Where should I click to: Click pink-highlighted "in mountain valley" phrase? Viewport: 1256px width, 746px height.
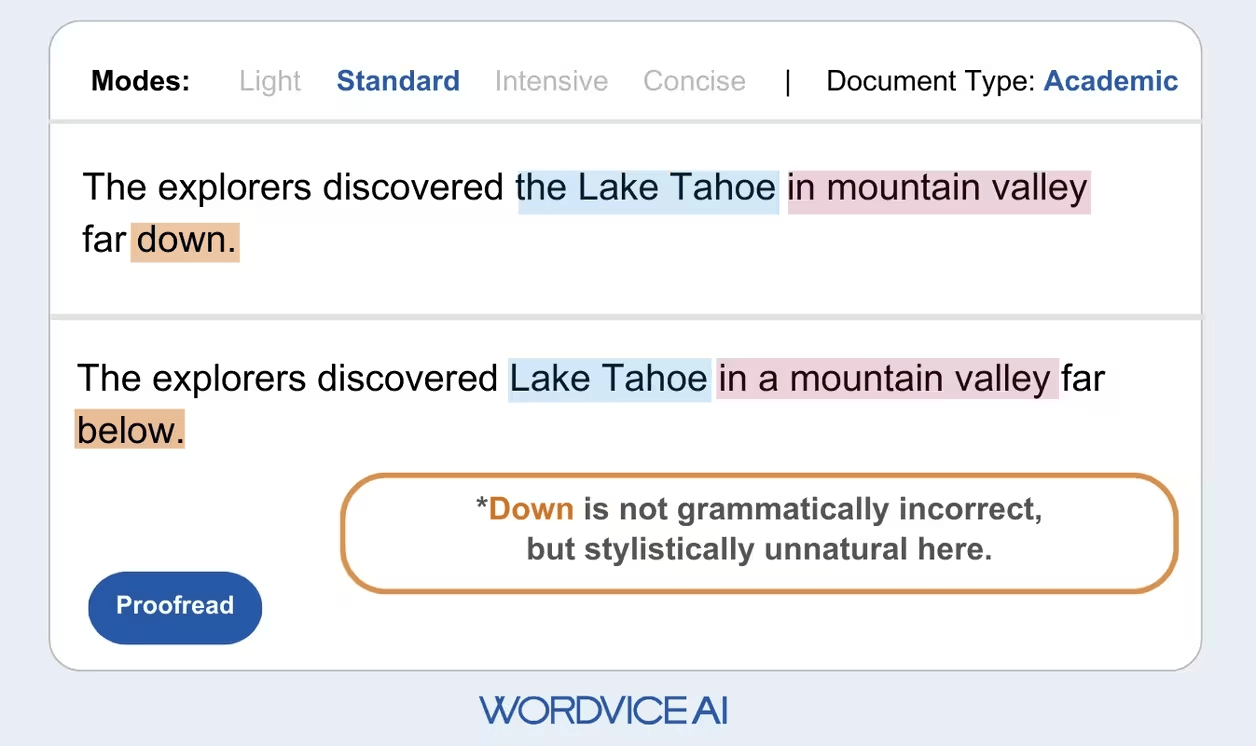pos(938,188)
